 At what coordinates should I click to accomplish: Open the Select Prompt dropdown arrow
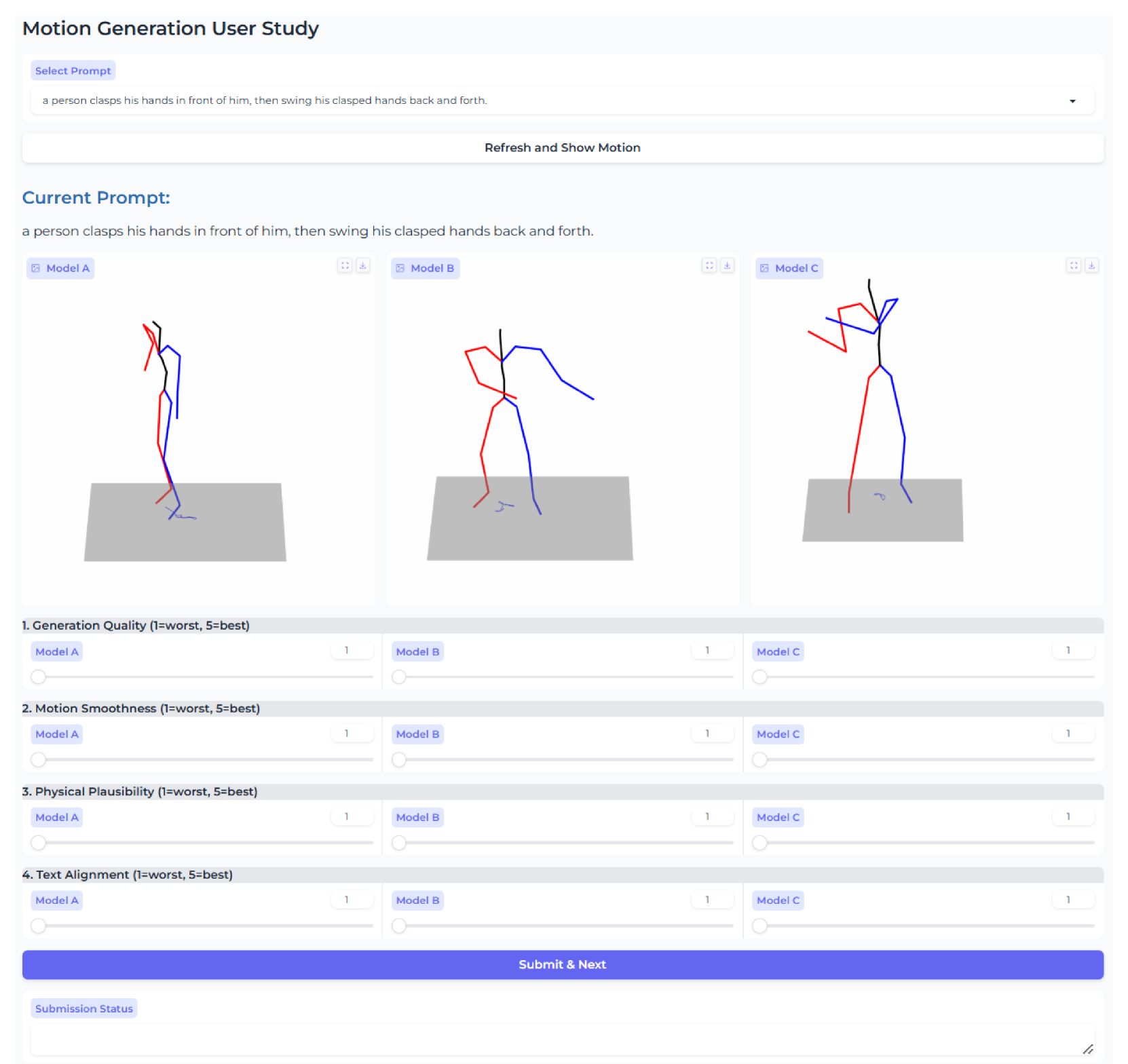coord(1072,101)
